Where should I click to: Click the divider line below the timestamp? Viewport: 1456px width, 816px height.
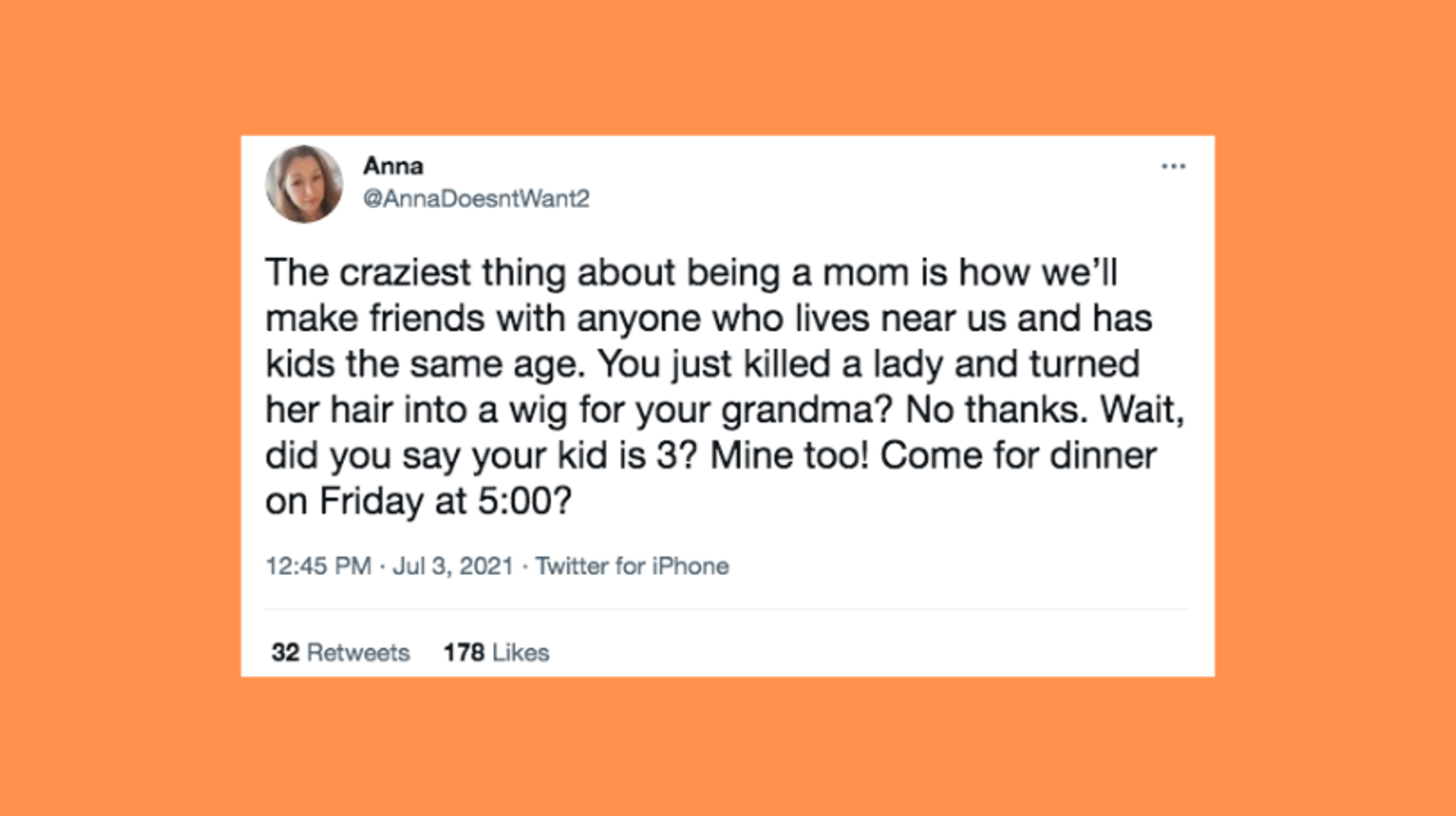[x=726, y=610]
